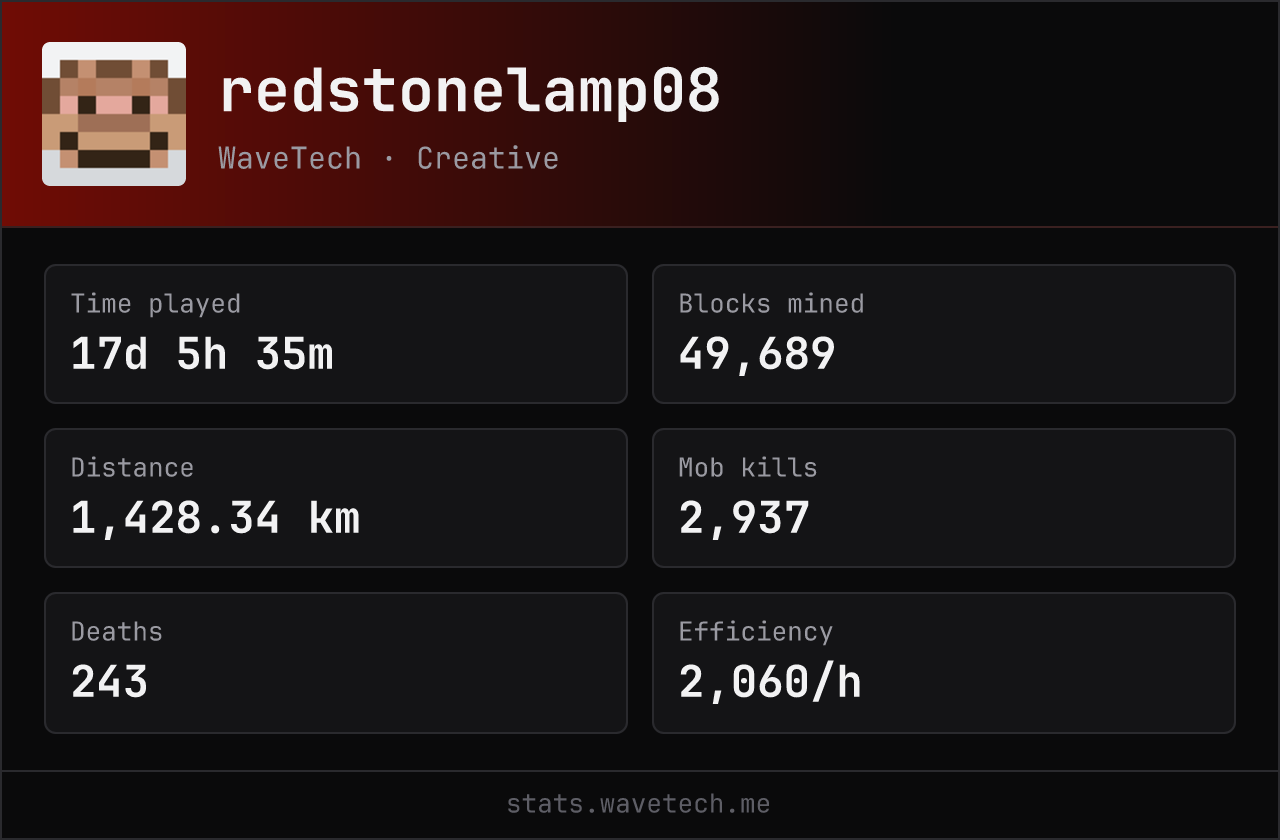The height and width of the screenshot is (840, 1280).
Task: Click the 17d 5h 35m value
Action: tap(202, 354)
